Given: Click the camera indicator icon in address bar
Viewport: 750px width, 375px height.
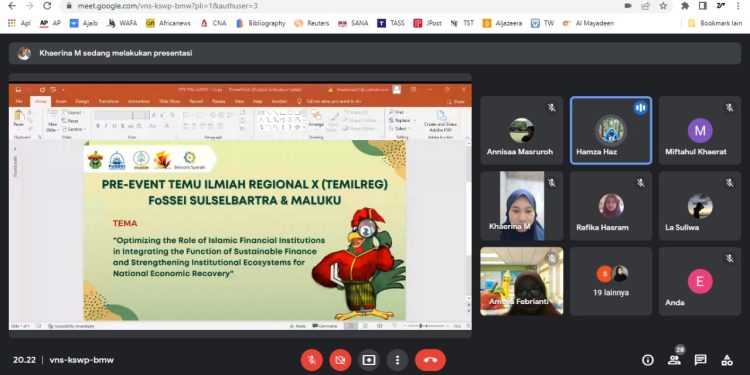Looking at the screenshot, I should coord(628,6).
